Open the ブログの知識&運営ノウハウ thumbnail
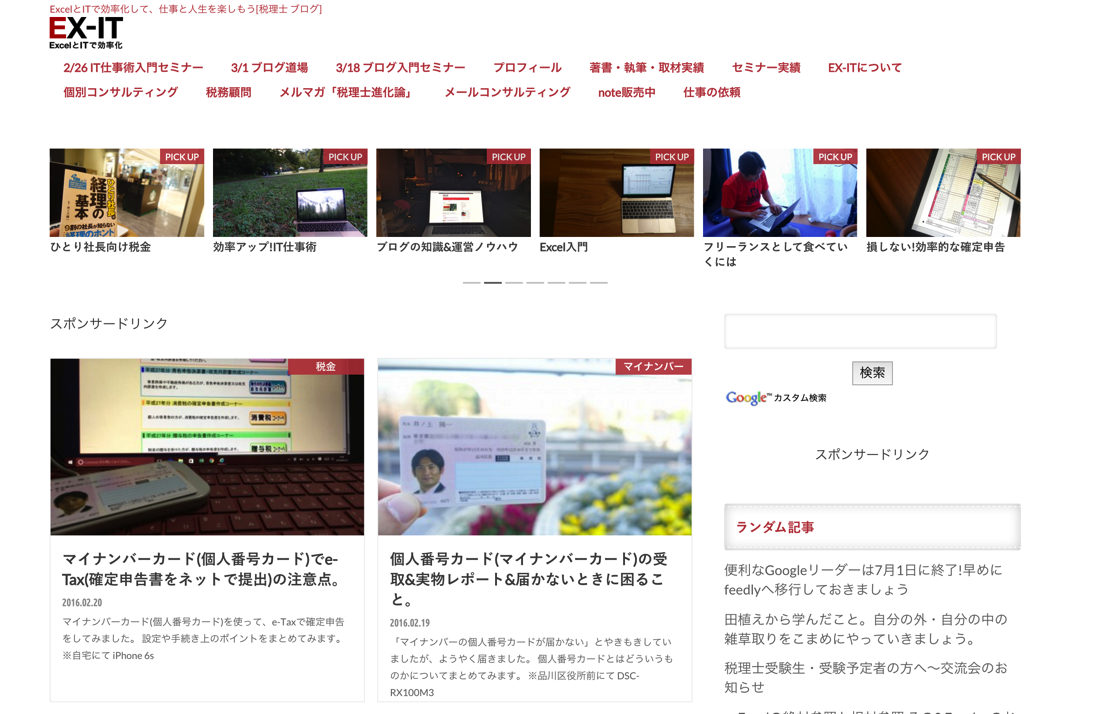1098x714 pixels. click(x=453, y=192)
